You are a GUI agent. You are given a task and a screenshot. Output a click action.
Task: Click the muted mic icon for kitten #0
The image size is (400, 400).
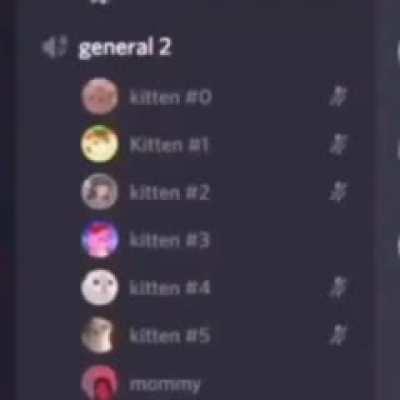[x=338, y=96]
